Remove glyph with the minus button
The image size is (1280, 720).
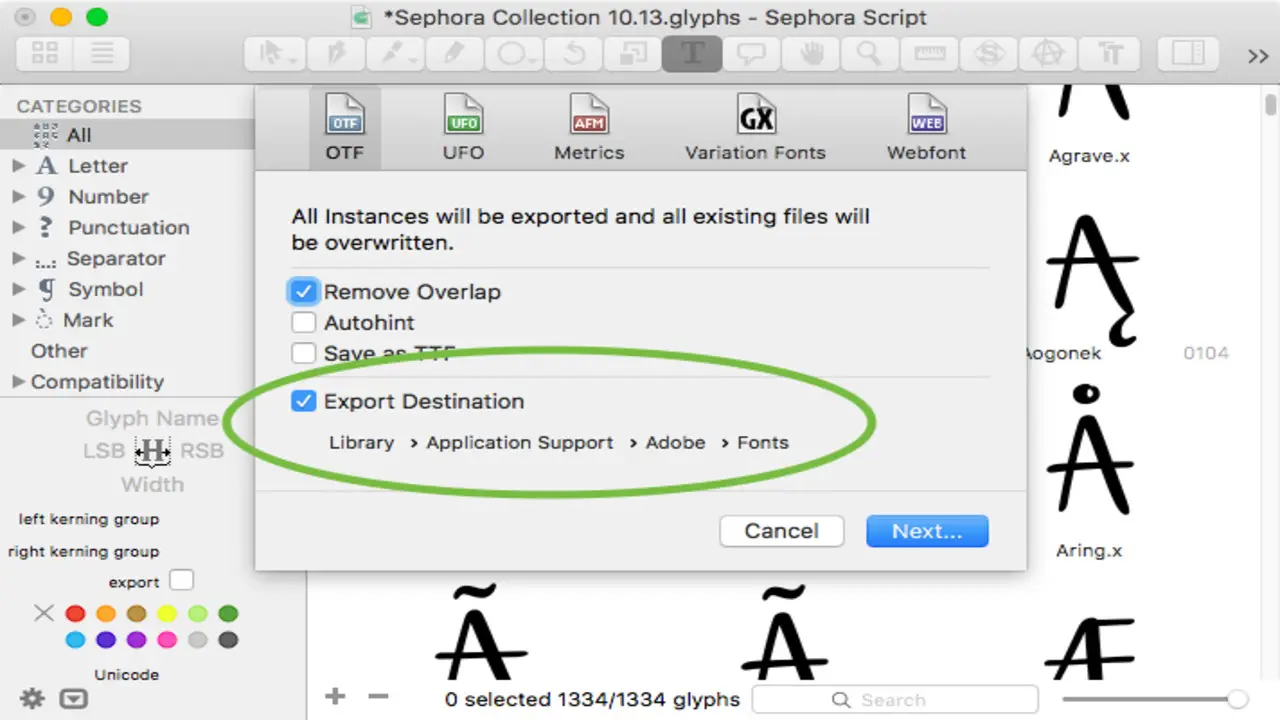click(377, 697)
